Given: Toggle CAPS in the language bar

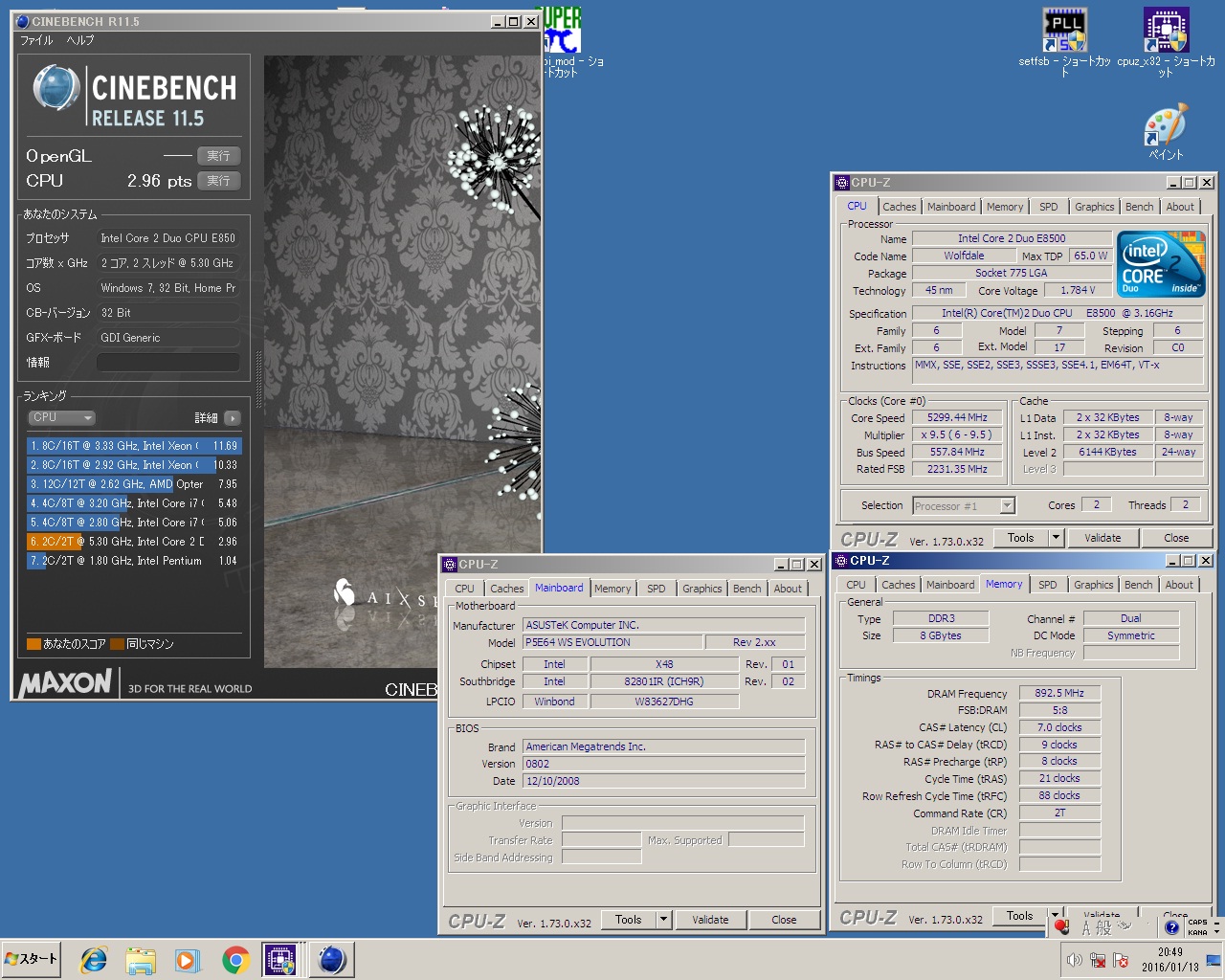Looking at the screenshot, I should (1197, 923).
